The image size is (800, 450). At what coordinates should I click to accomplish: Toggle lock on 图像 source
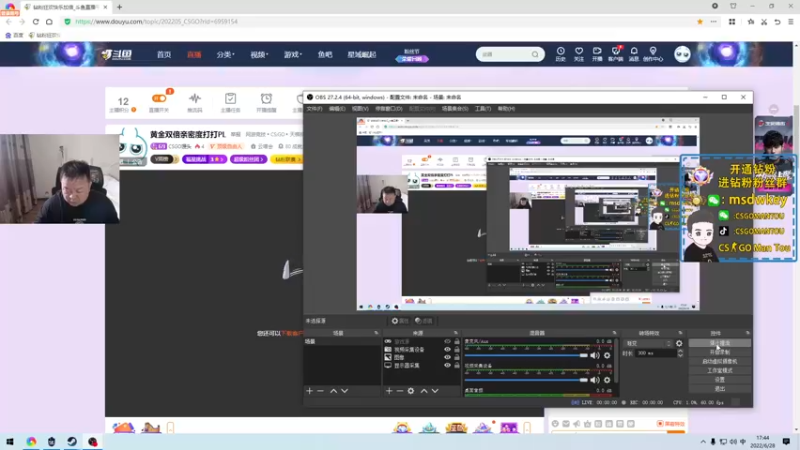tap(457, 357)
